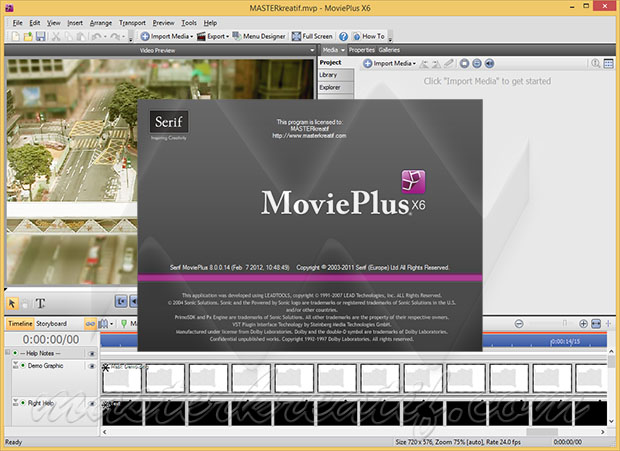Click the timeline ruler marker at 0:00:14/15
This screenshot has width=620, height=451.
[x=565, y=342]
